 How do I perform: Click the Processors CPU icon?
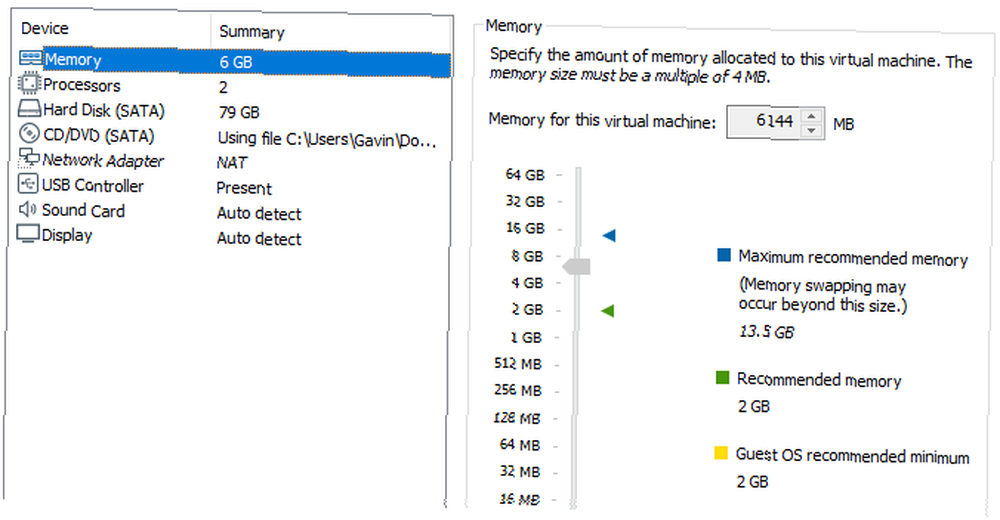pyautogui.click(x=29, y=84)
